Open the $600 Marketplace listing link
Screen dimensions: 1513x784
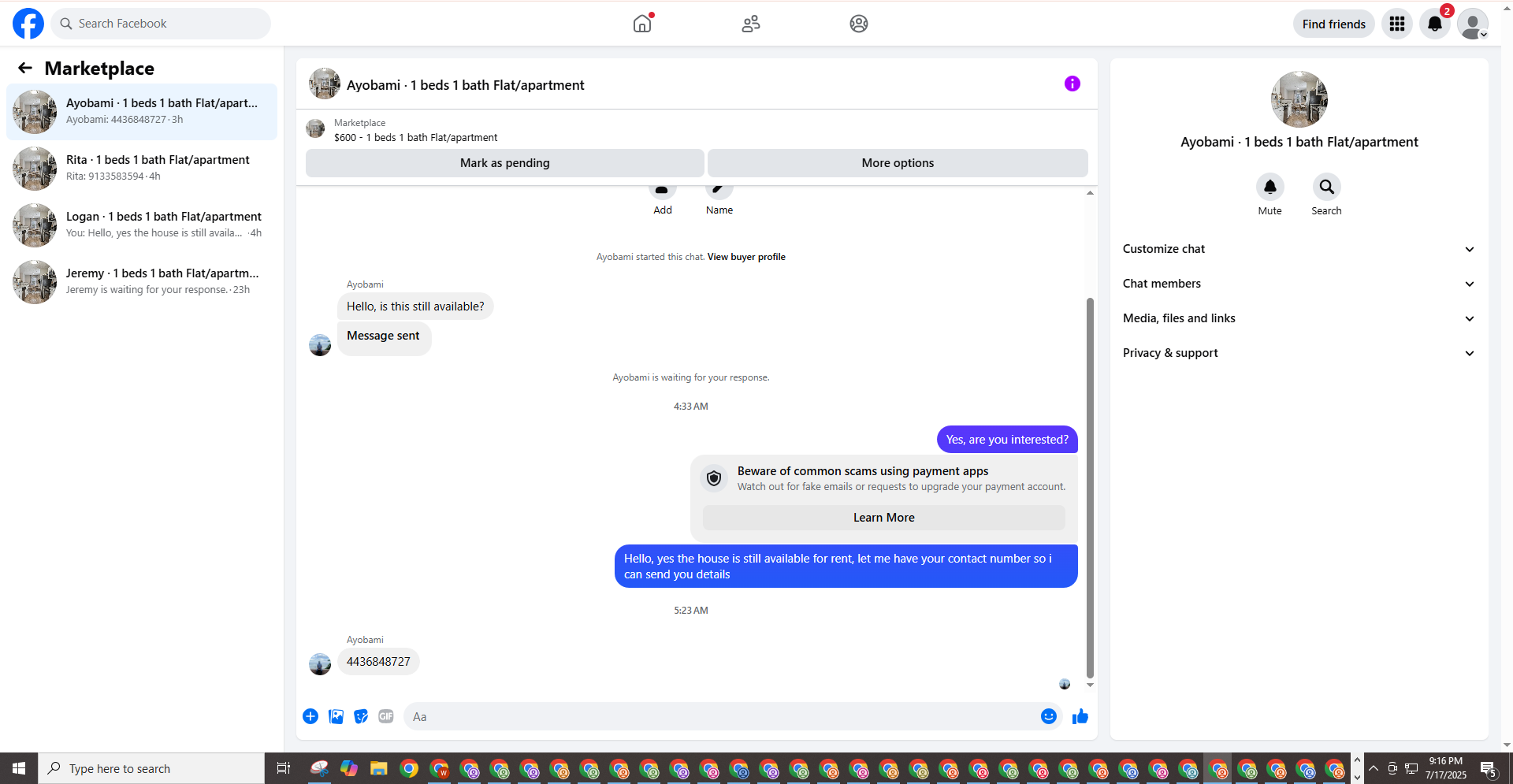(415, 137)
